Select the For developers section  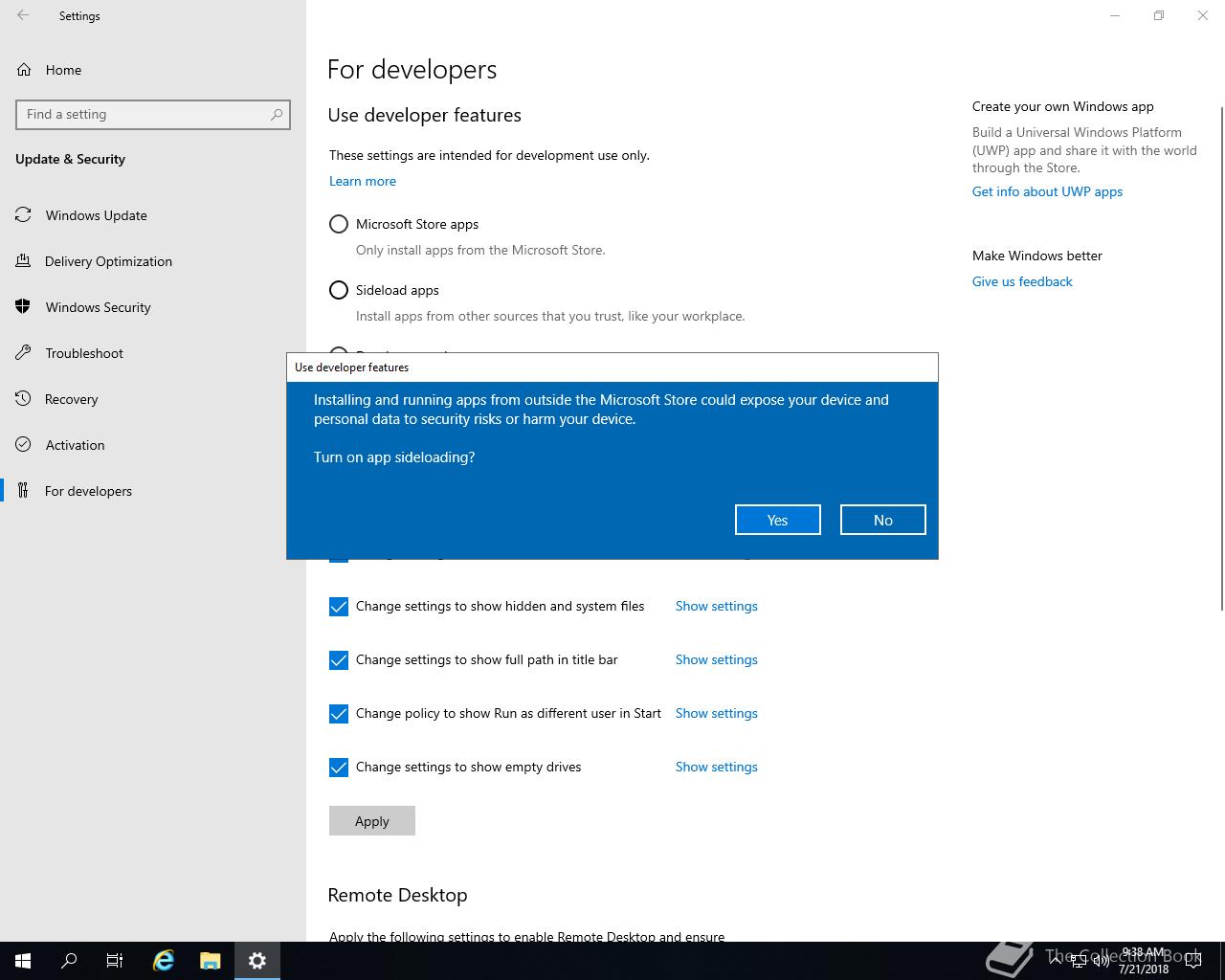click(153, 491)
